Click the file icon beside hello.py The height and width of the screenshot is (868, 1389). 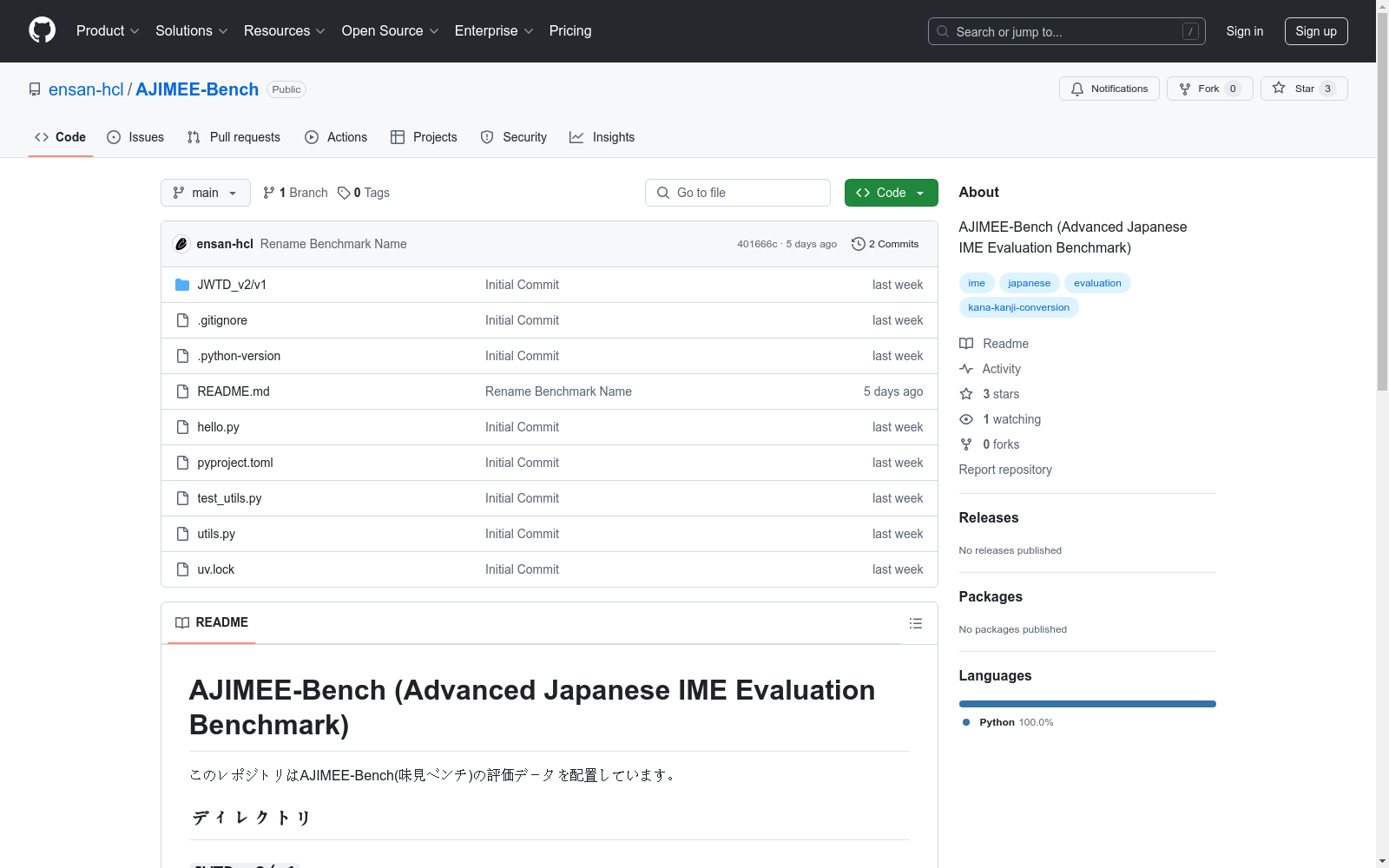coord(182,427)
